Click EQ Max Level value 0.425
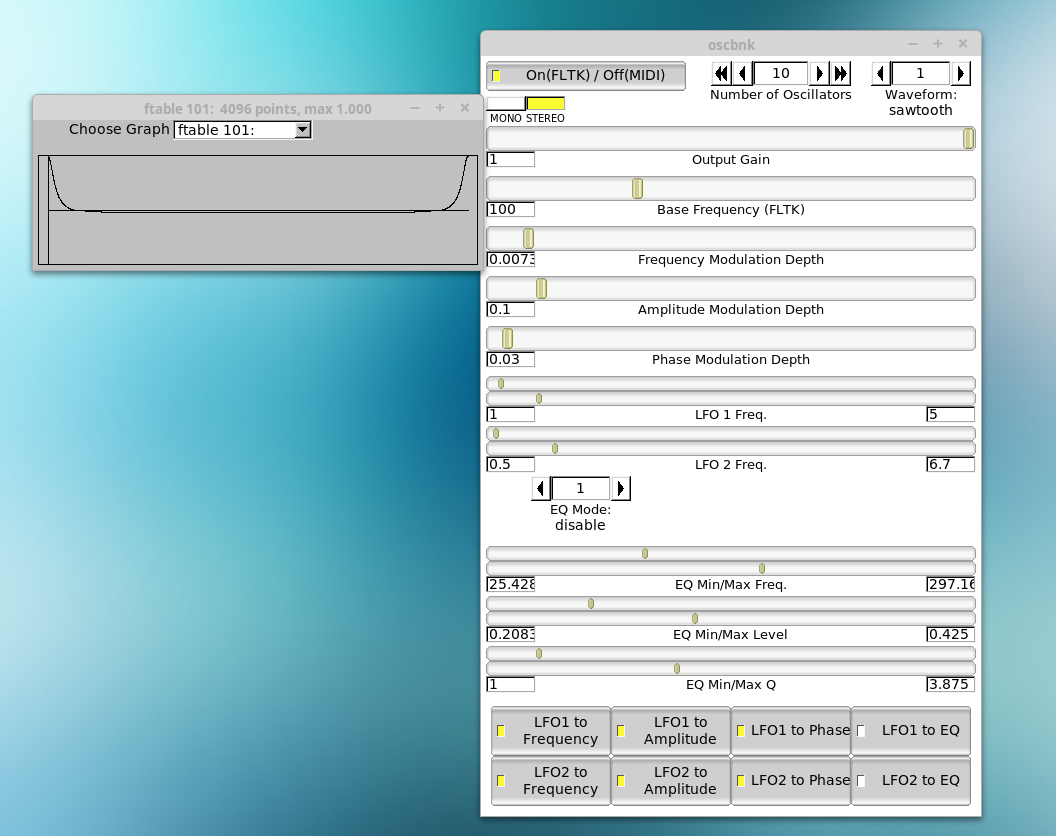Viewport: 1056px width, 836px height. 950,634
